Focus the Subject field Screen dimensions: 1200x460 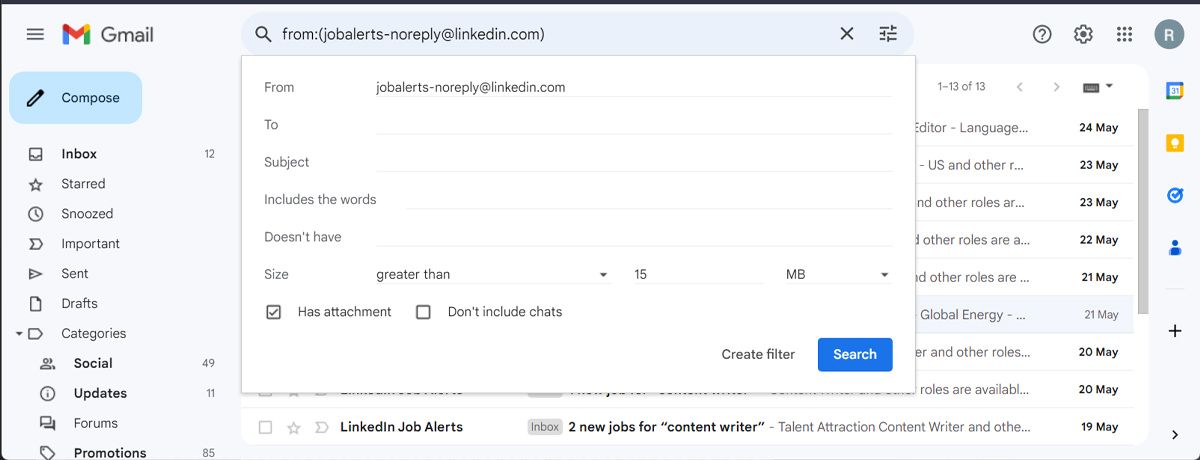pos(634,162)
